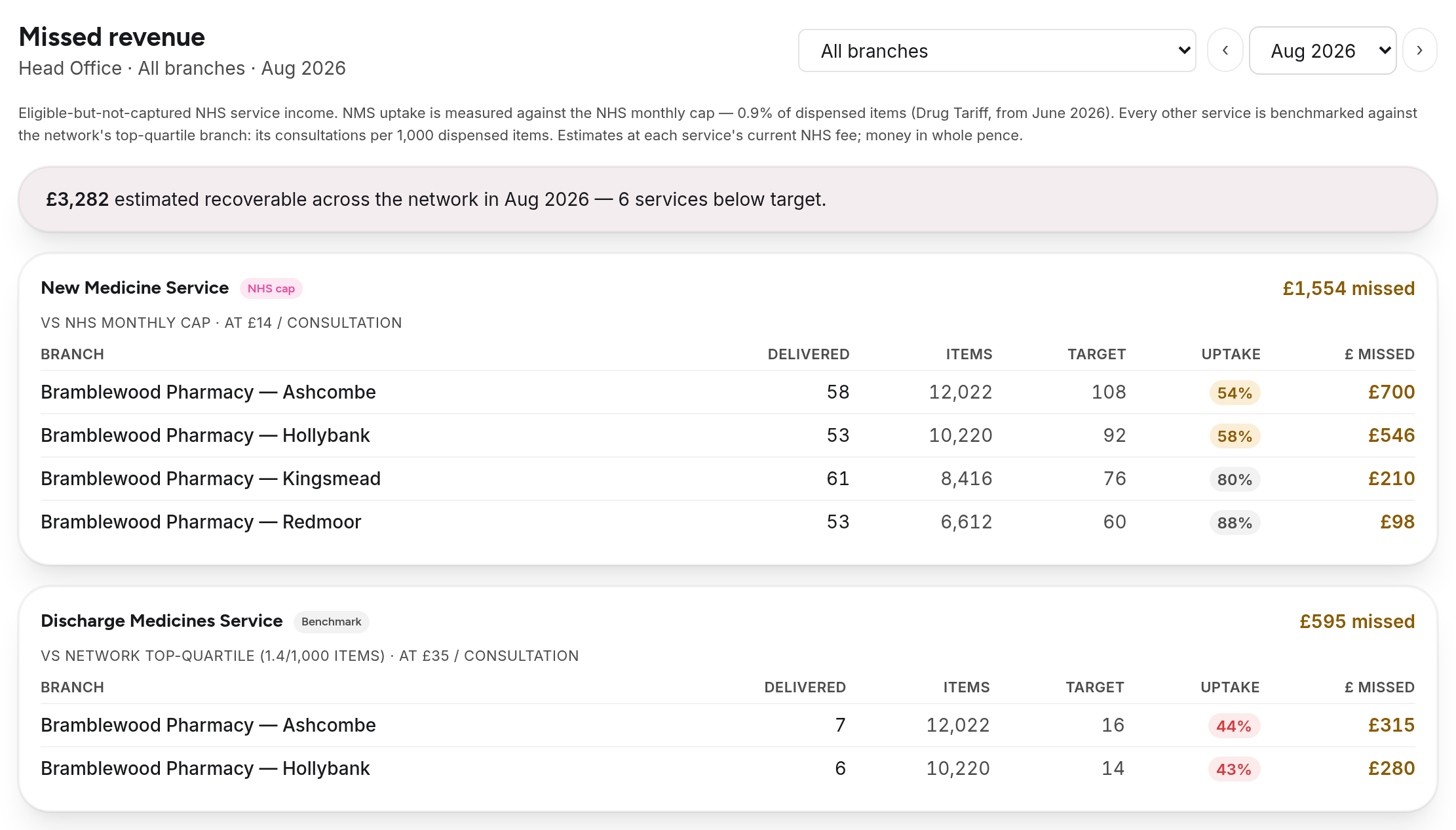1456x830 pixels.
Task: Open the Aug 2026 month dropdown
Action: (x=1322, y=50)
